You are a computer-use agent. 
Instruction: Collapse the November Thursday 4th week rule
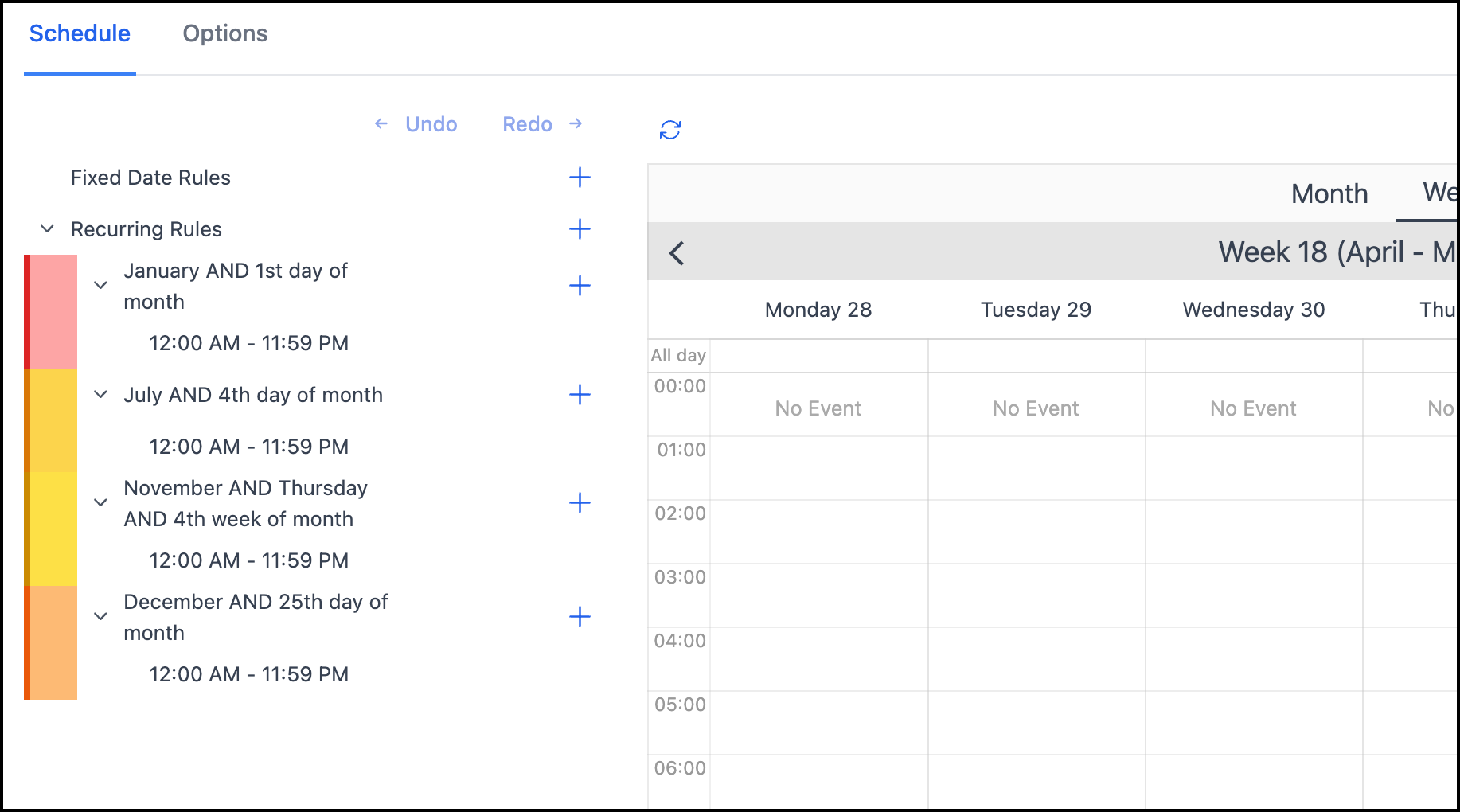tap(101, 502)
